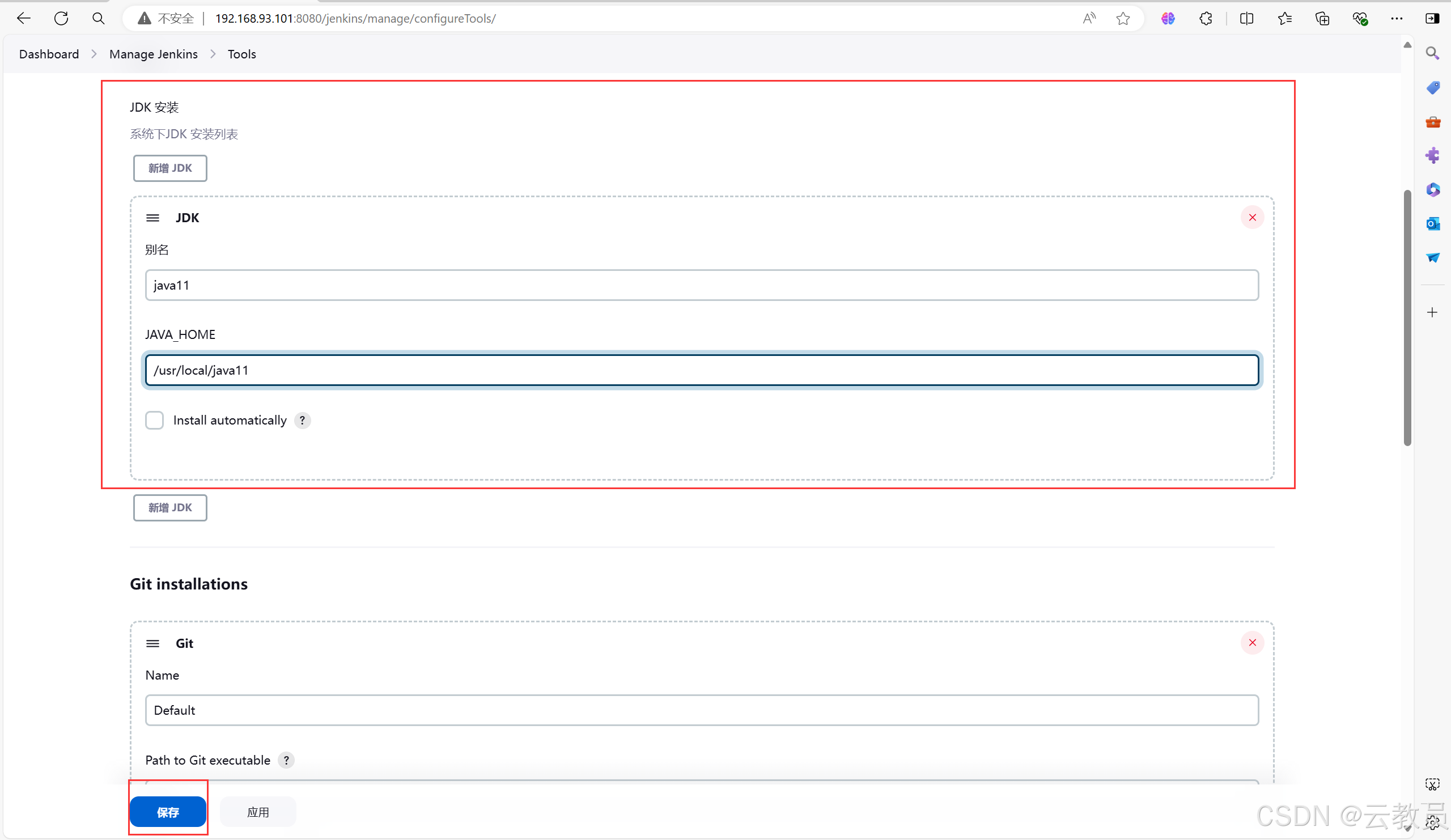
Task: Click the Git installations heading
Action: tap(189, 584)
